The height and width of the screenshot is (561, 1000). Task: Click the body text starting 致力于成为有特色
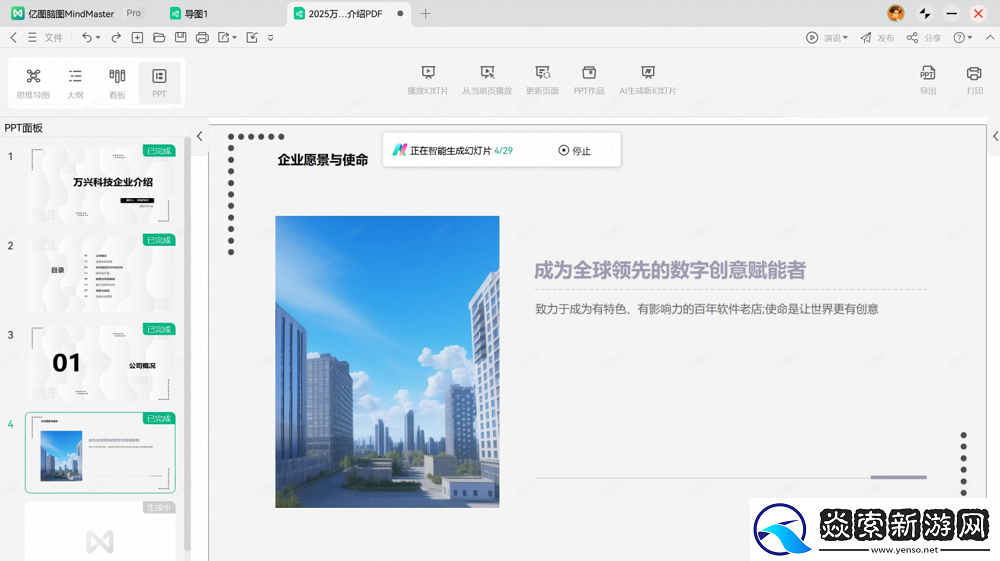pos(707,309)
